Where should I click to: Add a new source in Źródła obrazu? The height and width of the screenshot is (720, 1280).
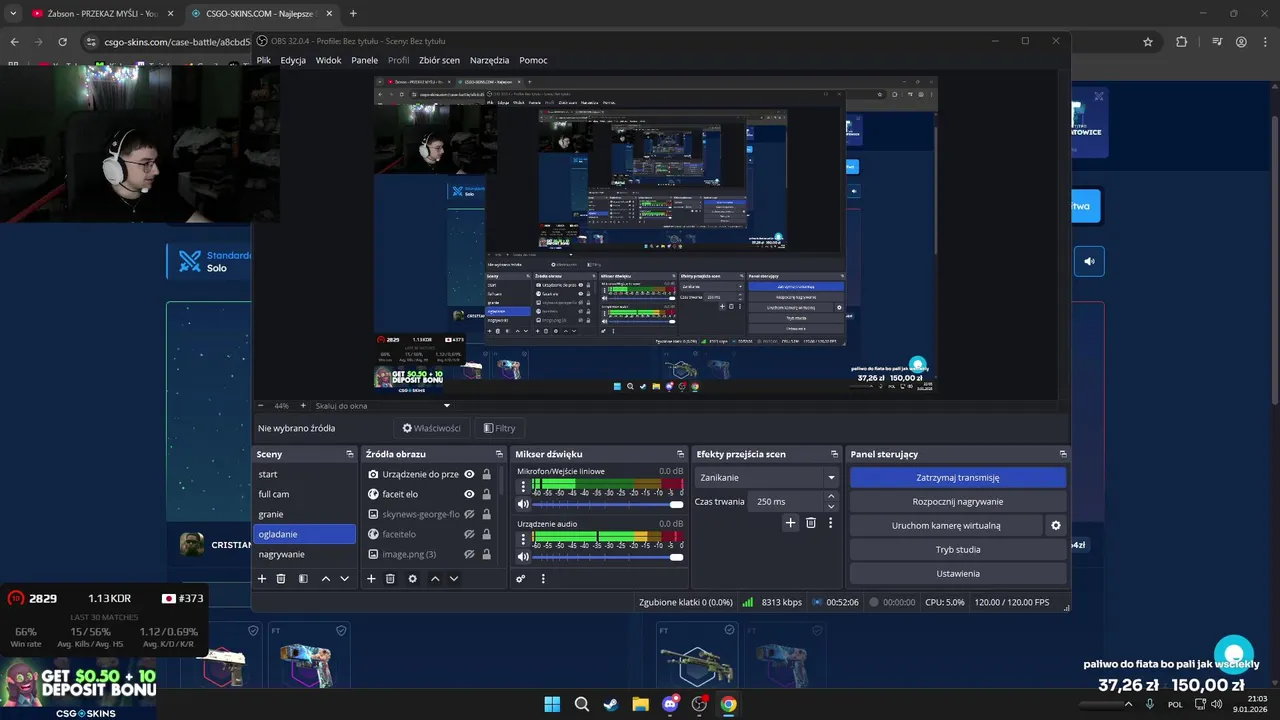pyautogui.click(x=371, y=579)
